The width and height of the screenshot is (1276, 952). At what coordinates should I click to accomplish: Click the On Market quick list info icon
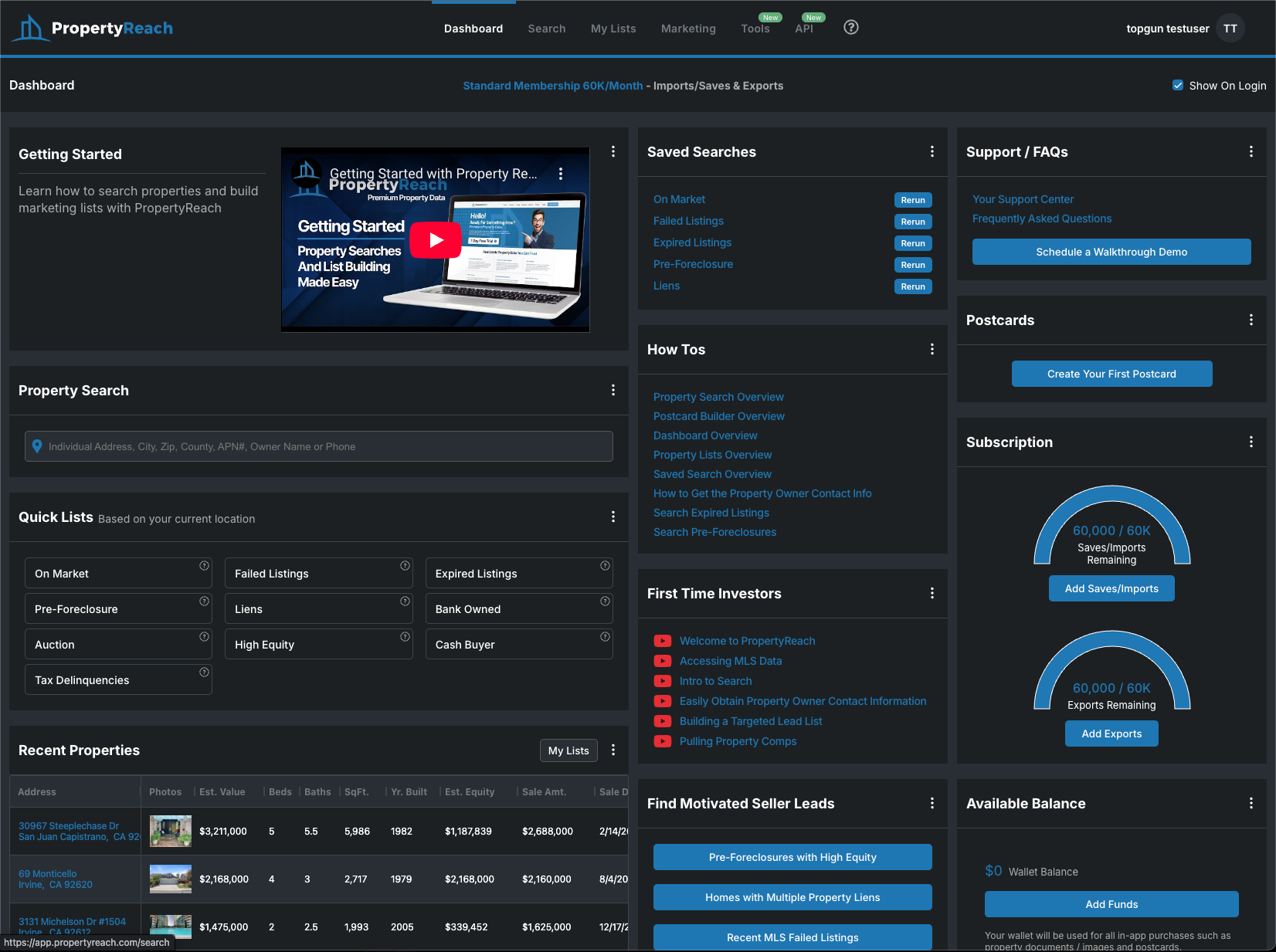pyautogui.click(x=204, y=566)
